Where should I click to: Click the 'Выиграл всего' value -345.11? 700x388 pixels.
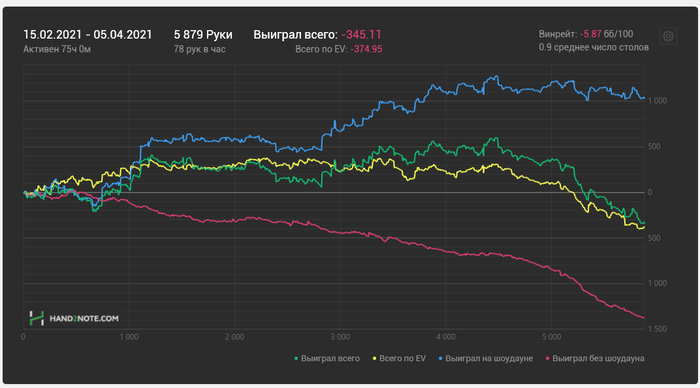[x=361, y=35]
